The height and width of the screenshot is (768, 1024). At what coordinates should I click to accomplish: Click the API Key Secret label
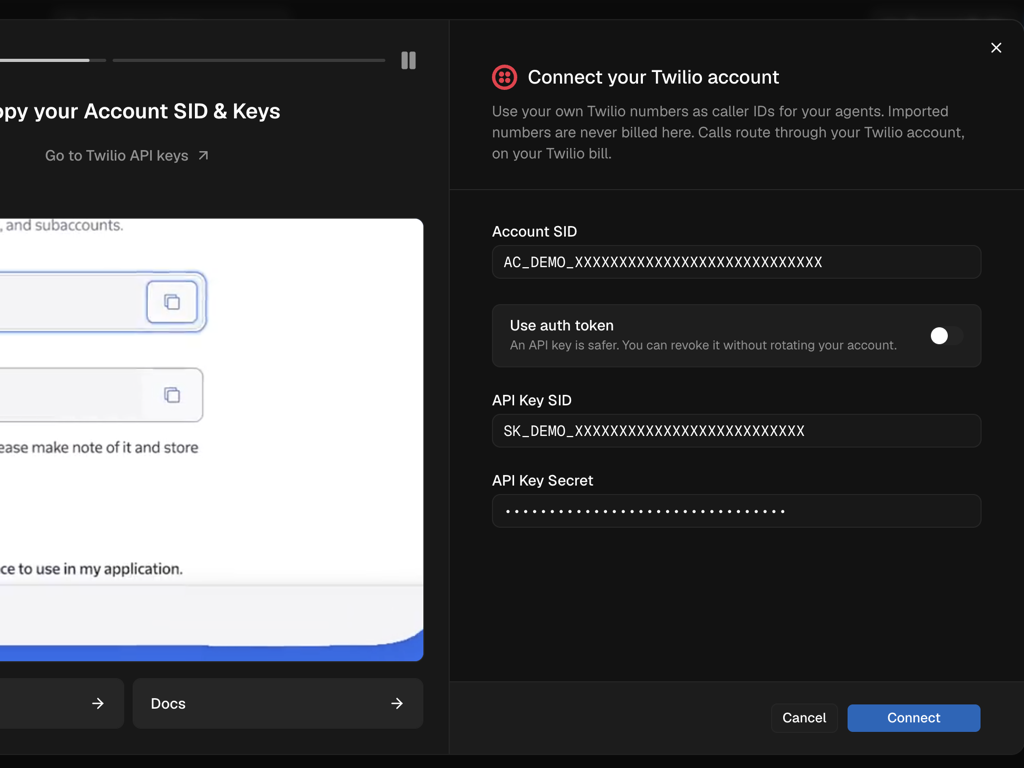click(x=542, y=480)
